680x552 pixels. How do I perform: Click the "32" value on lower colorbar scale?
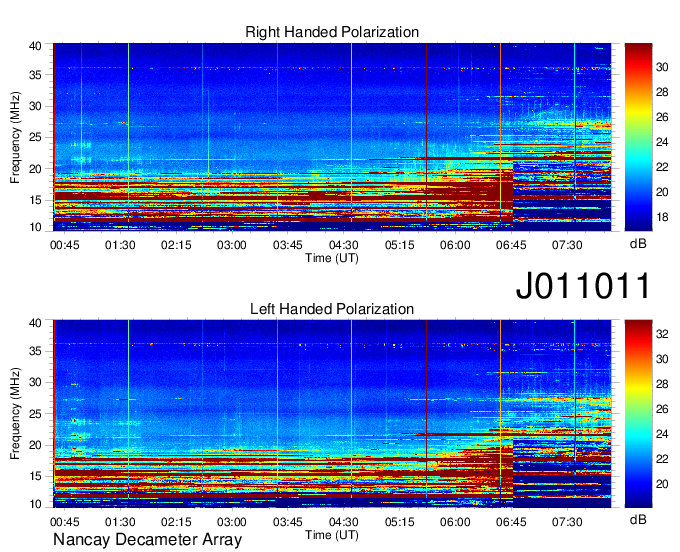coord(662,334)
